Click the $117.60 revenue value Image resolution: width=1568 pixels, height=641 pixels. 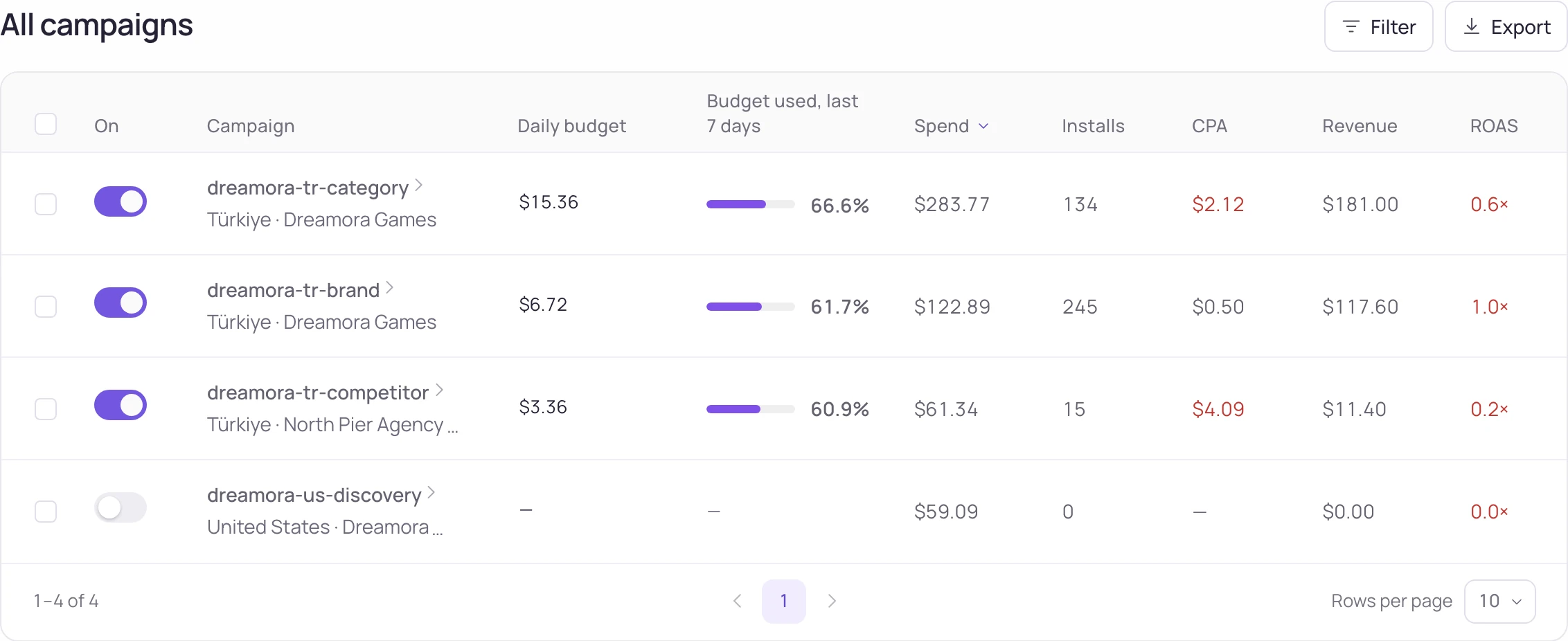[1360, 307]
